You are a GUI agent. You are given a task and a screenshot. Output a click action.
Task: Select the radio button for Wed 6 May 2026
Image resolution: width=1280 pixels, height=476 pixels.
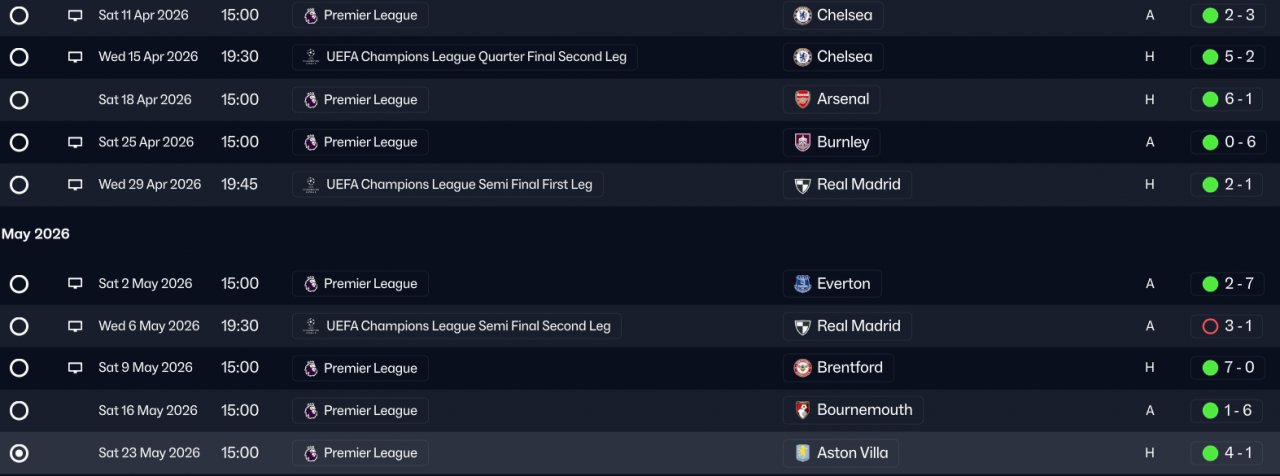[19, 326]
